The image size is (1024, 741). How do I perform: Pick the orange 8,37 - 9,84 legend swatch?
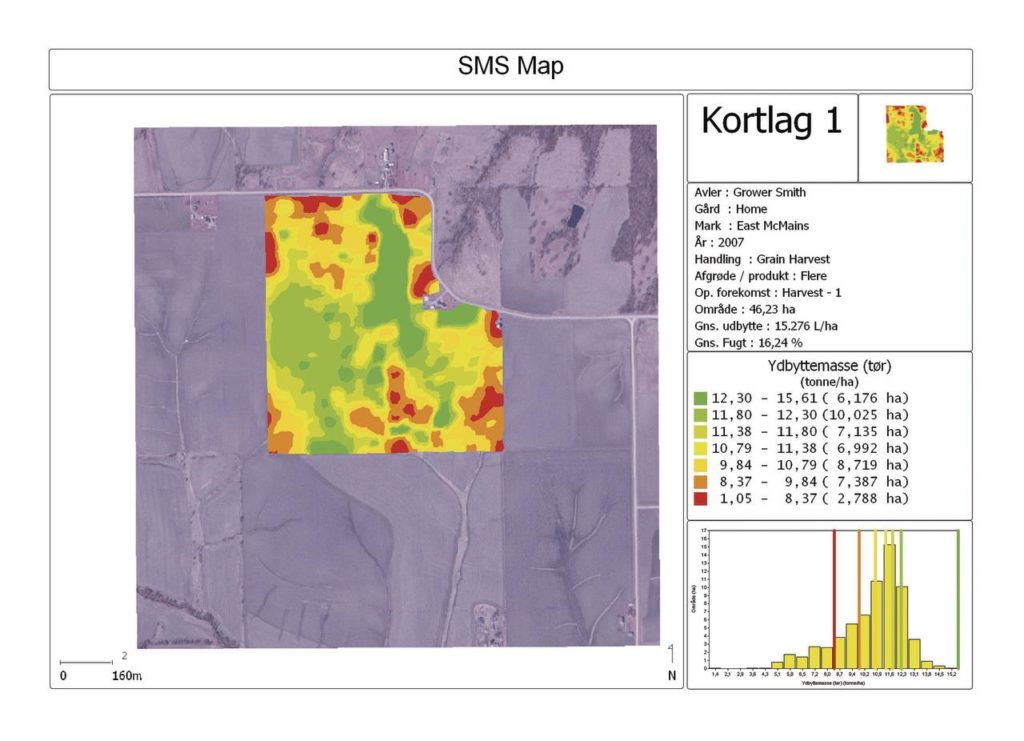[x=699, y=481]
